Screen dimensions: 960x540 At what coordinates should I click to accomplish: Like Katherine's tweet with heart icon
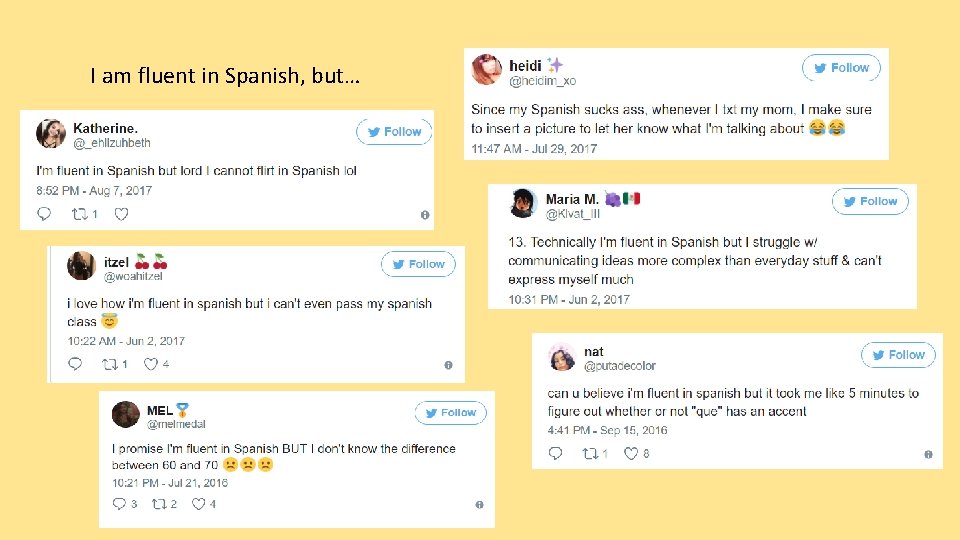(x=121, y=214)
